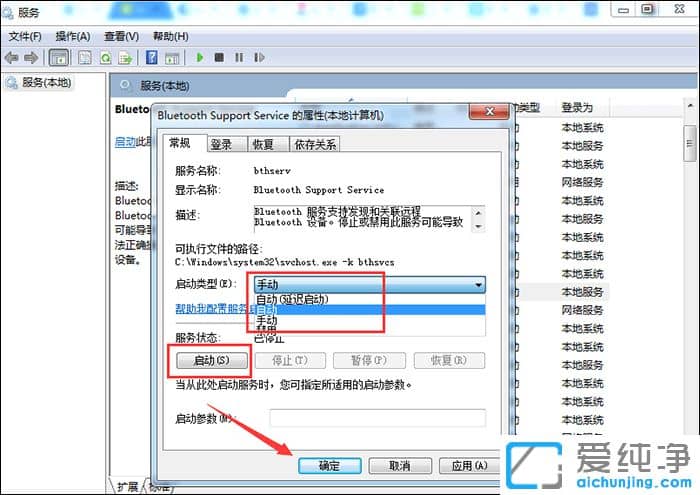This screenshot has height=495, width=700.
Task: Click the 启动(S) button
Action: point(212,360)
